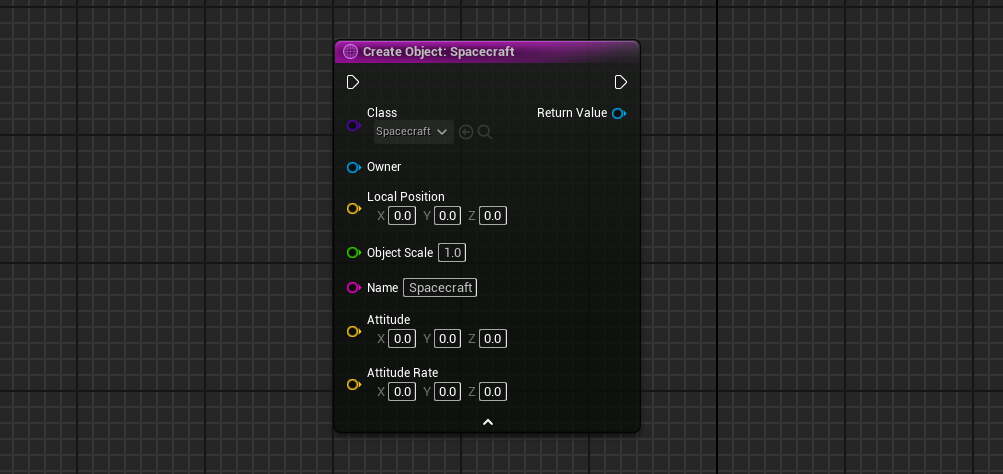This screenshot has height=474, width=1003.
Task: Collapse the node's advanced pins arrow
Action: pos(488,422)
